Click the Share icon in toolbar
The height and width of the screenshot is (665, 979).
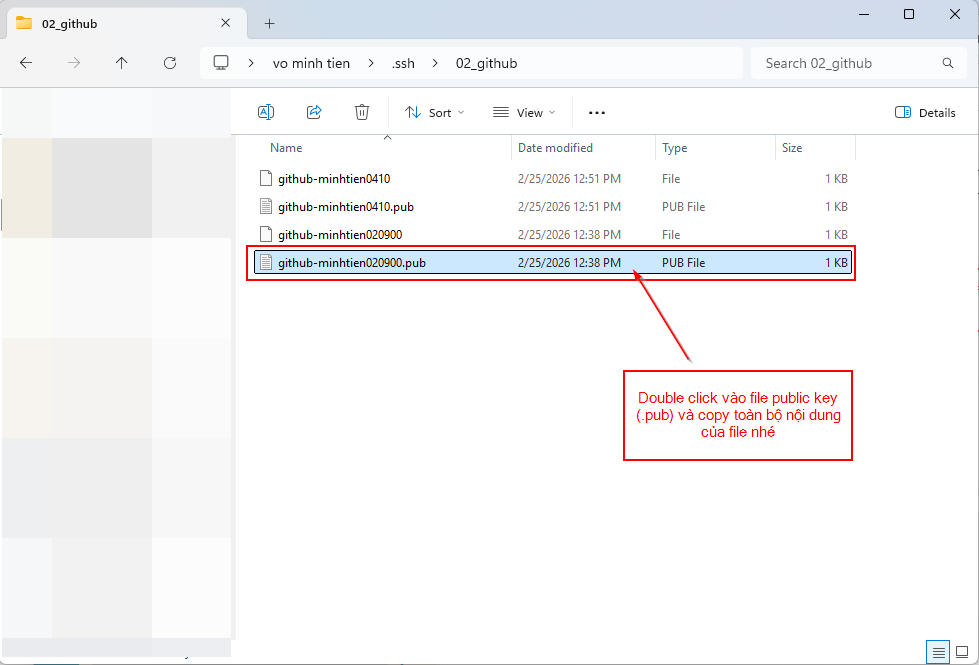point(314,113)
